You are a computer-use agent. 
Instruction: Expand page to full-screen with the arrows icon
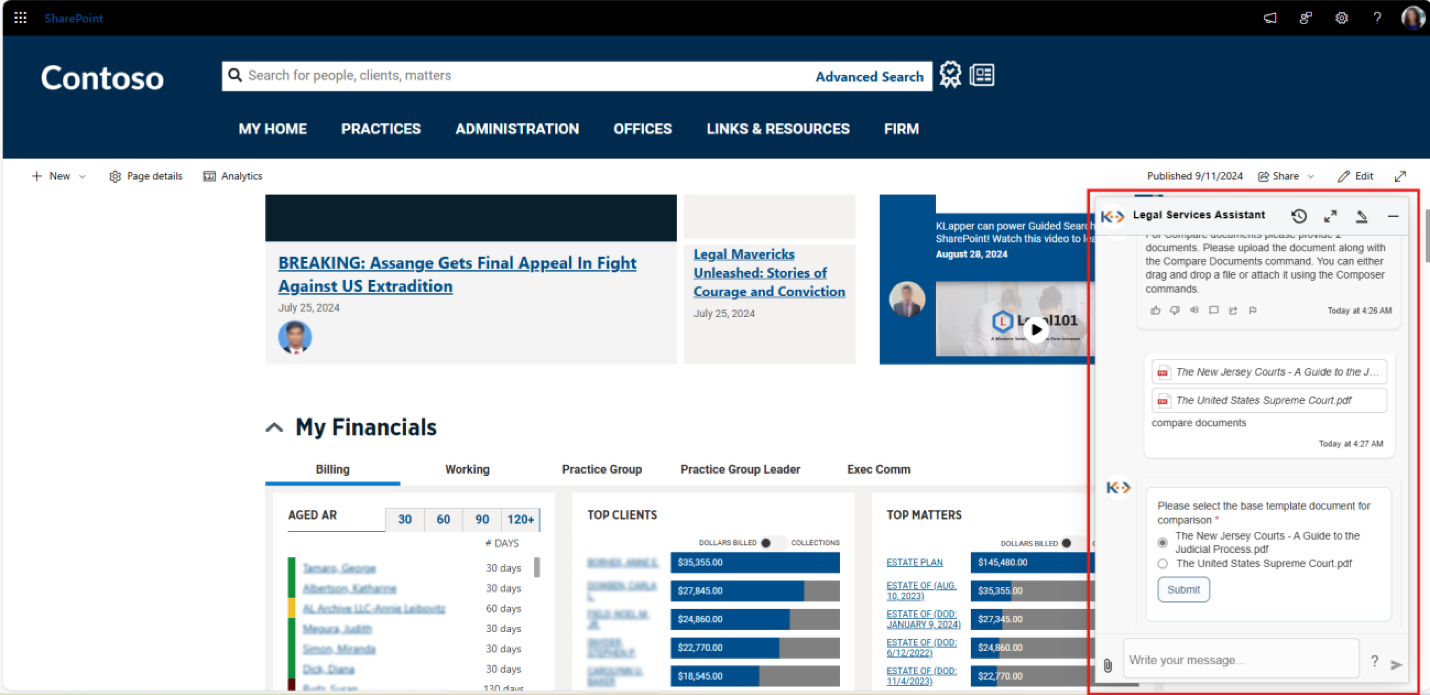1400,176
